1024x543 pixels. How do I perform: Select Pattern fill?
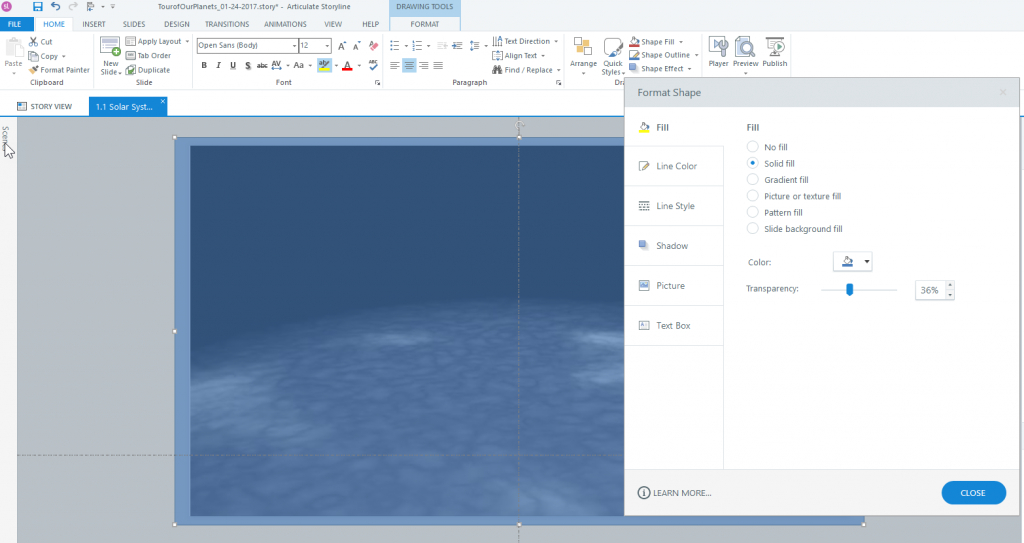(x=753, y=212)
